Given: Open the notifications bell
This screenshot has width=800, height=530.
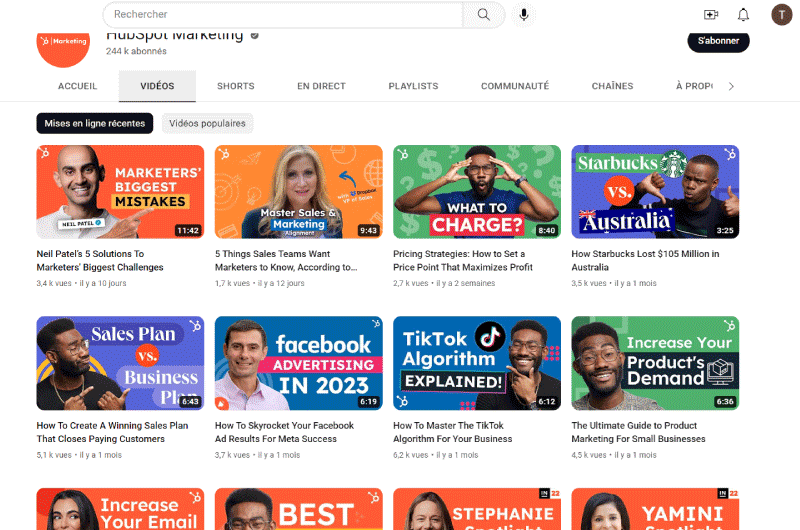Looking at the screenshot, I should (743, 15).
